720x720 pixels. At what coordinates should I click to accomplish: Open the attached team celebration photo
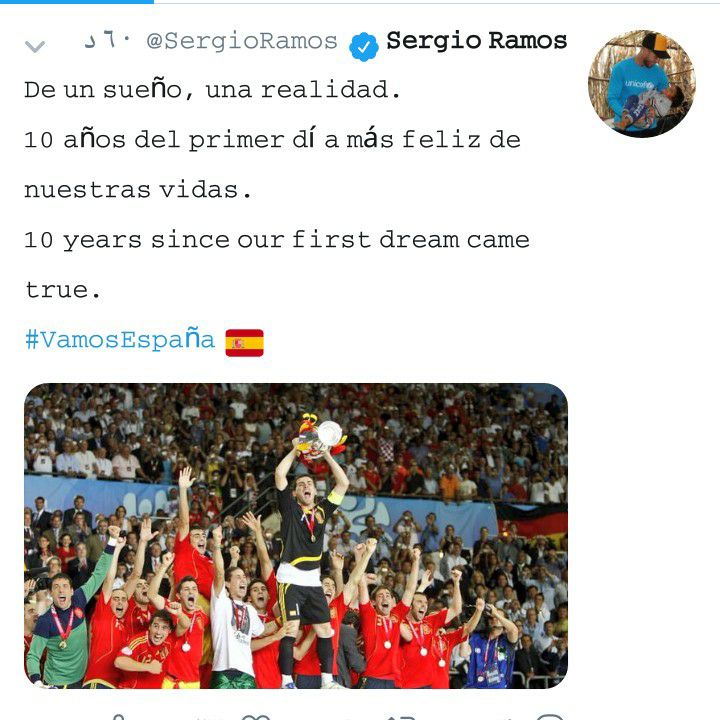(296, 535)
